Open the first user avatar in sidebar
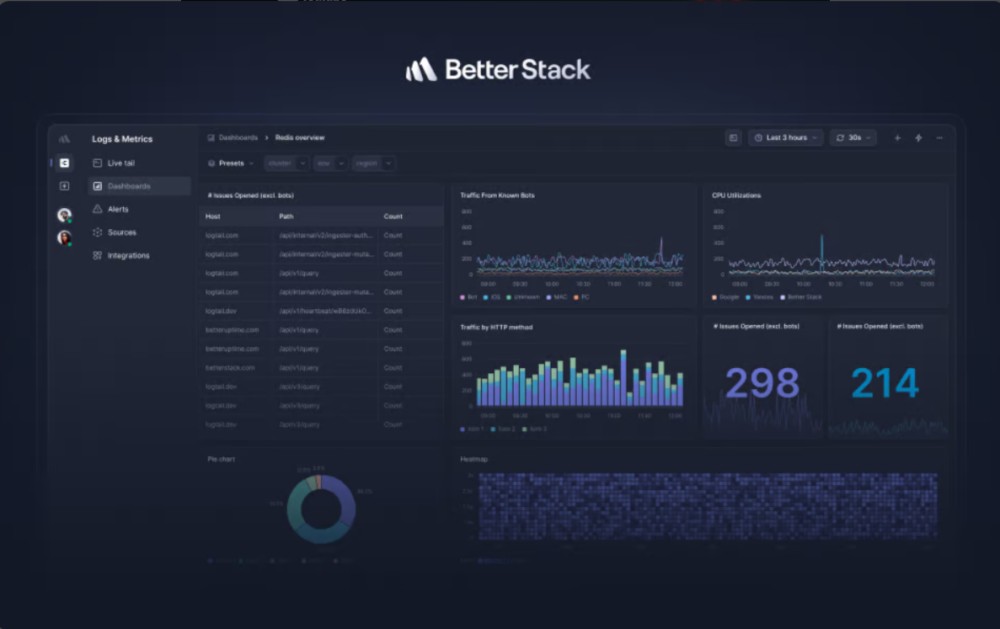The width and height of the screenshot is (1000, 629). coord(64,215)
